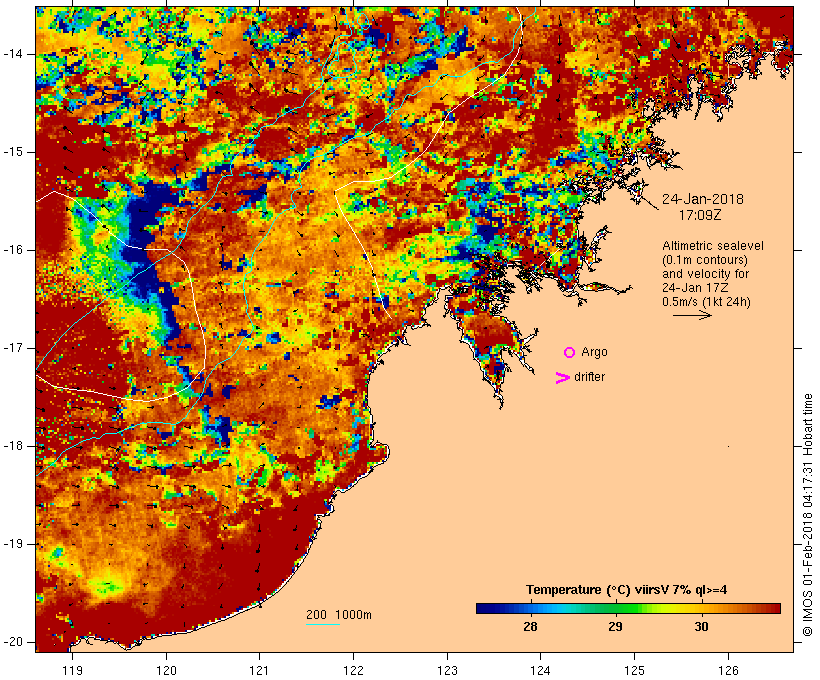Image resolution: width=820 pixels, height=680 pixels.
Task: Click latitude axis label -16
Action: (13, 250)
